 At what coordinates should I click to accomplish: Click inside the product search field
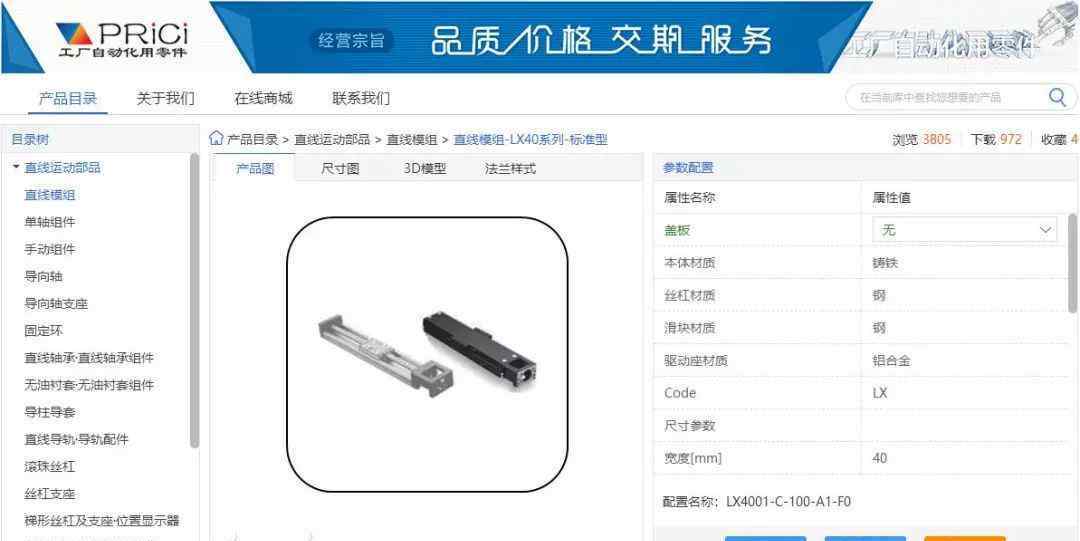(947, 97)
